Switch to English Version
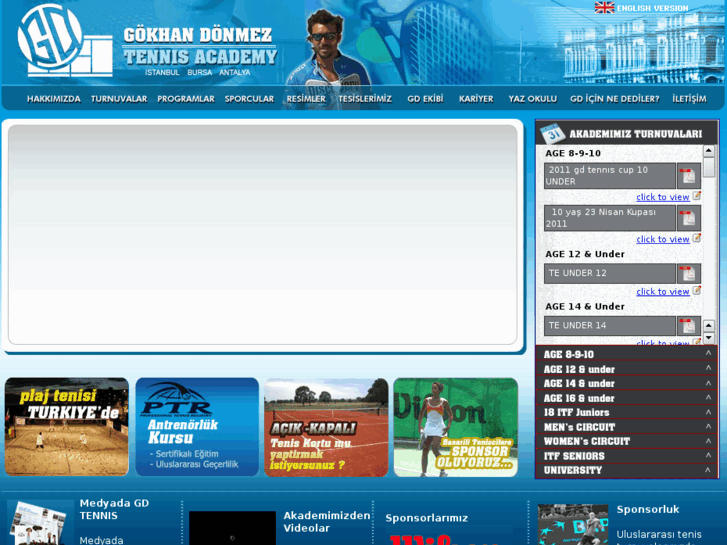This screenshot has height=545, width=727. pyautogui.click(x=652, y=8)
